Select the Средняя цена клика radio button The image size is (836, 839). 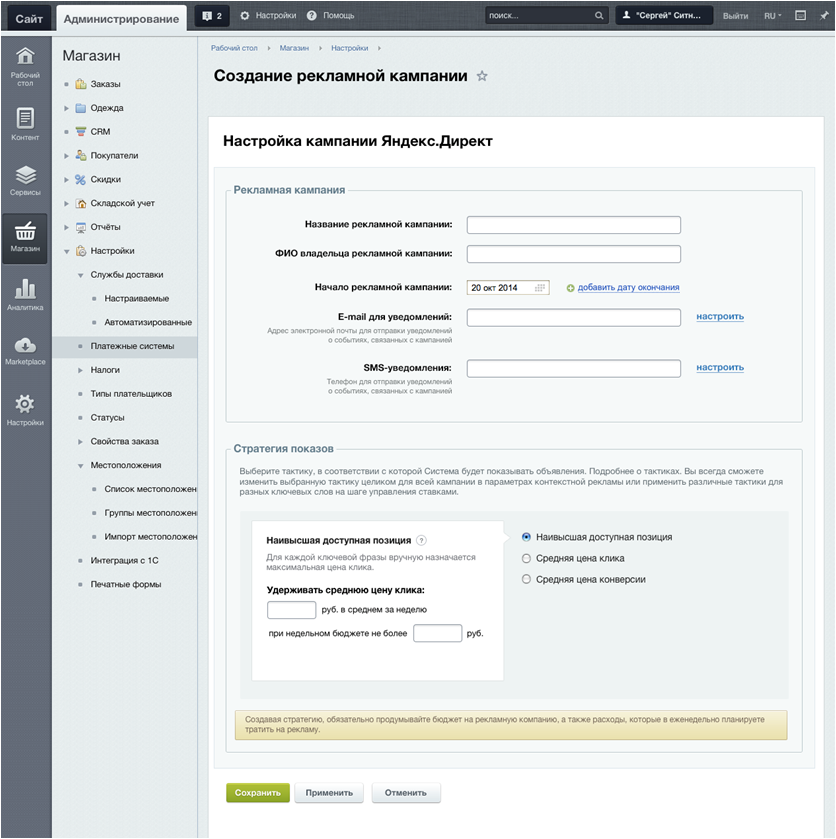coord(526,558)
